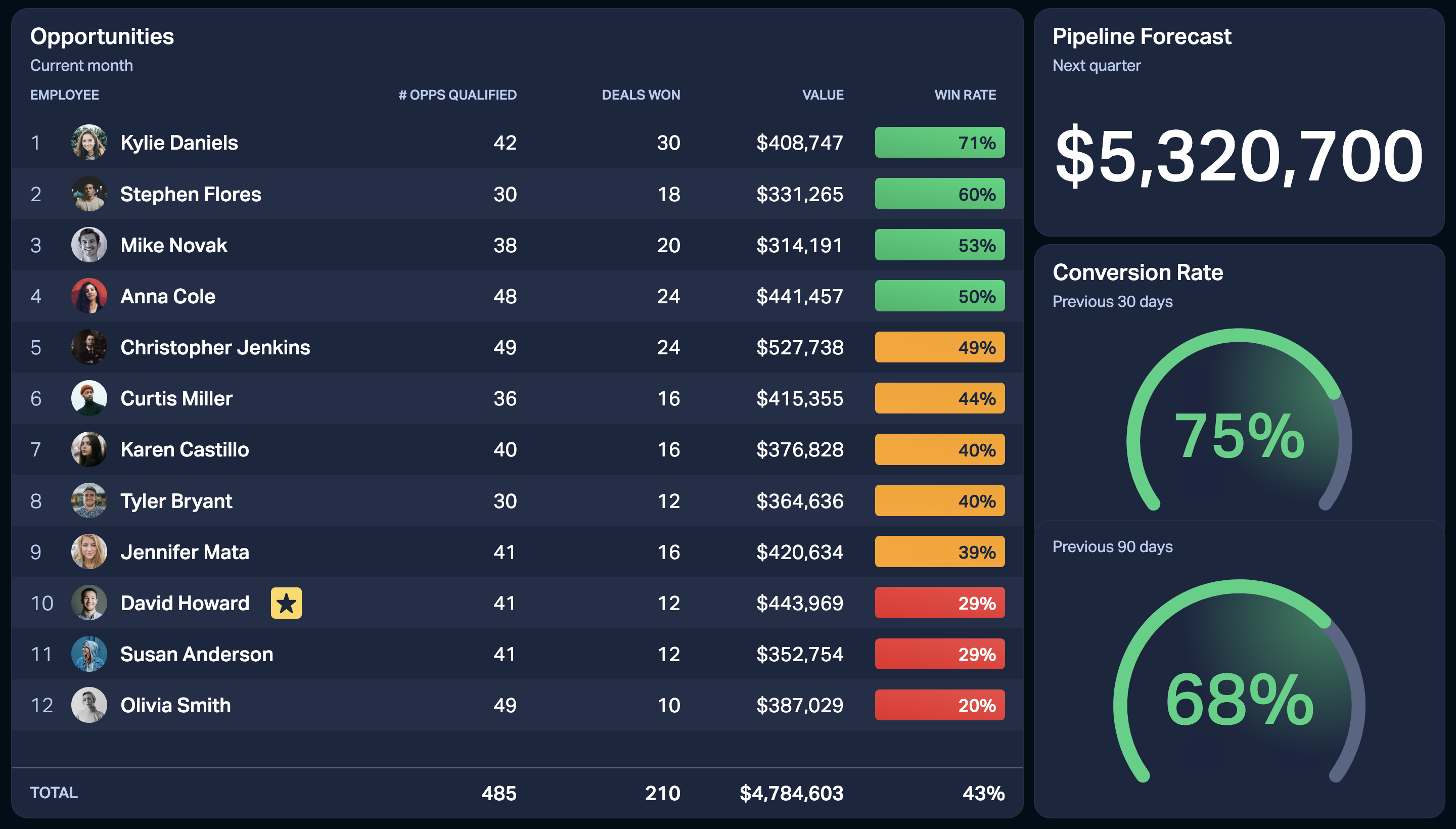The image size is (1456, 829).
Task: Click the yellow star badge beside David Howard
Action: tap(286, 603)
